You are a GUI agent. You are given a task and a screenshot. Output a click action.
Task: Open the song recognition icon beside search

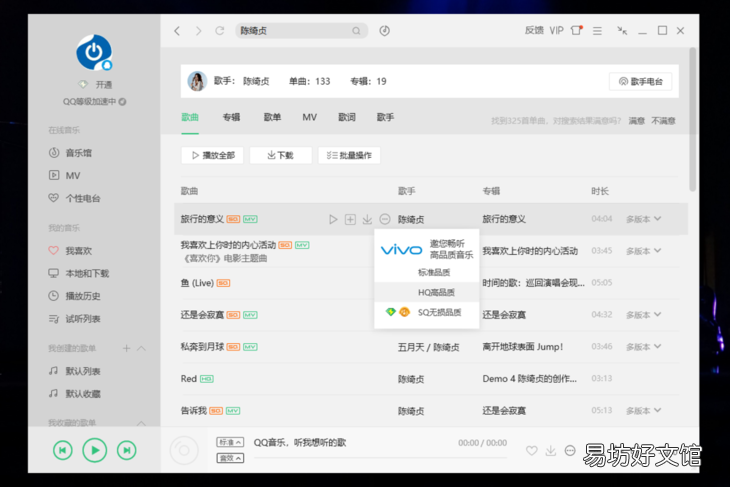[385, 31]
